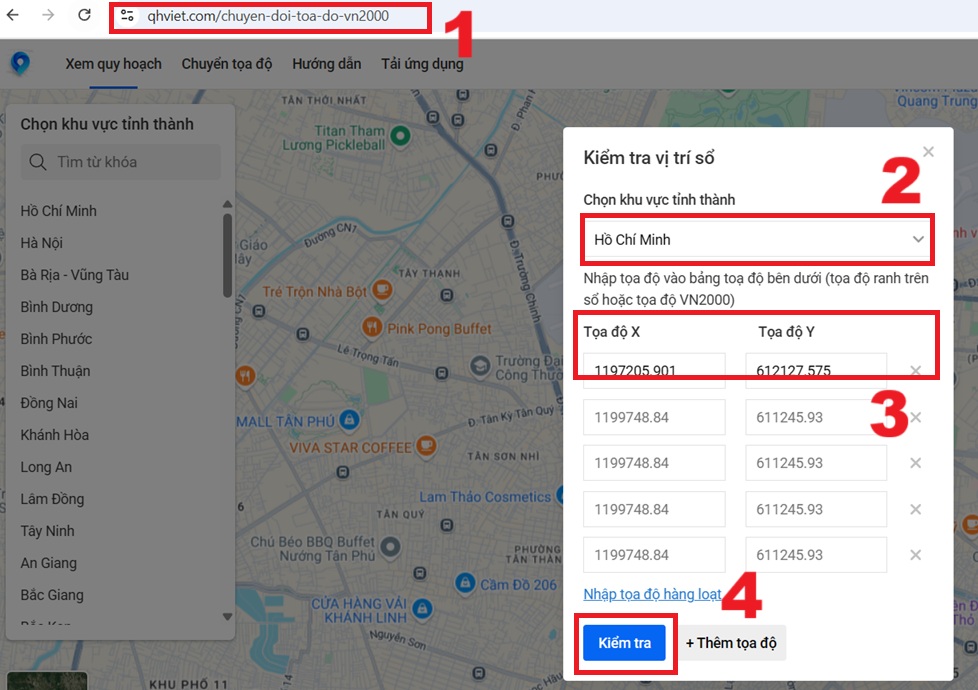This screenshot has width=978, height=690.
Task: Click fourth row X coordinate field
Action: click(654, 509)
